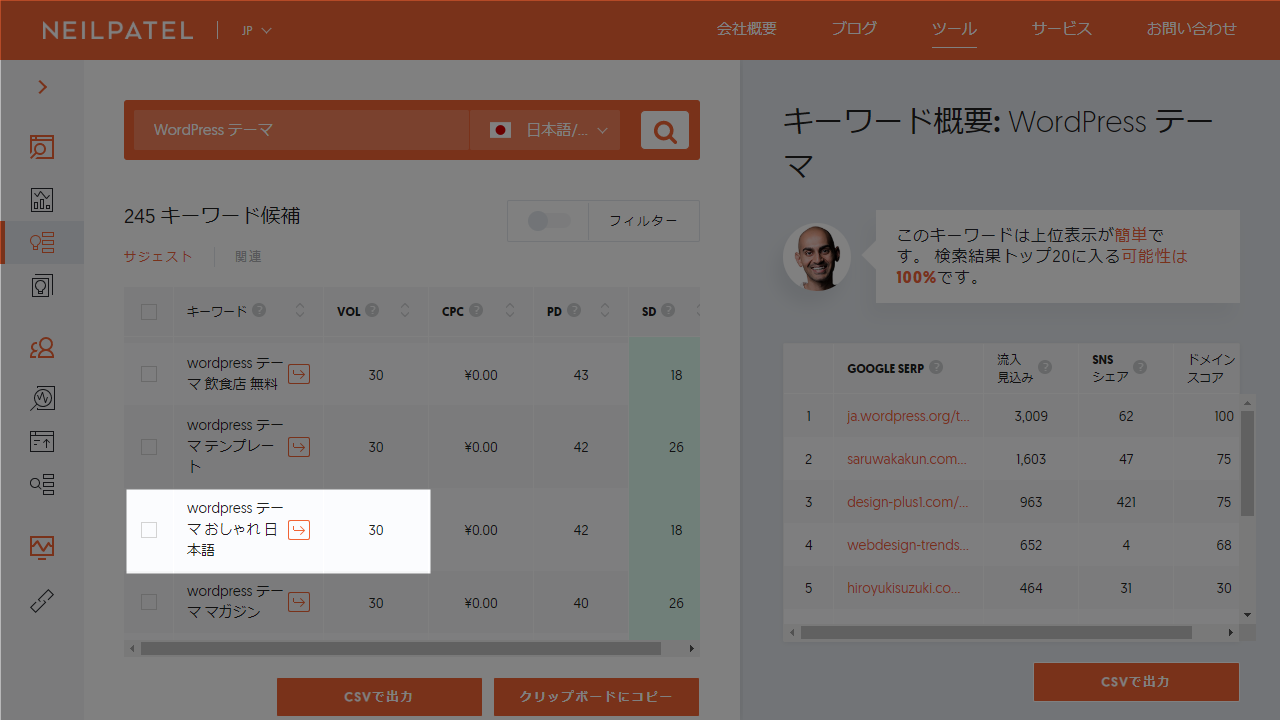
Task: Open the 日本語 language dropdown
Action: click(545, 130)
